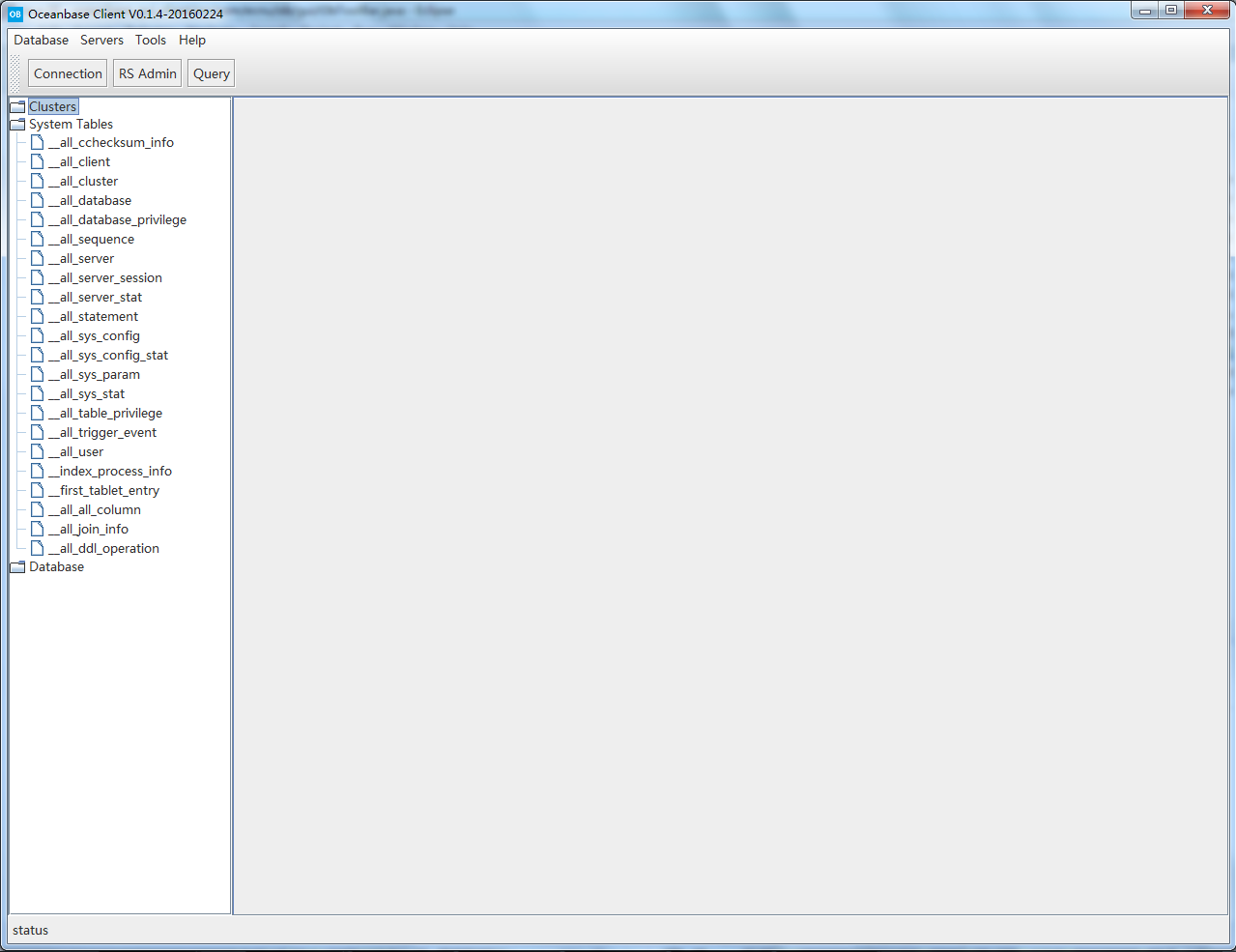Click file icon of __all_cchecksum_info

point(37,142)
